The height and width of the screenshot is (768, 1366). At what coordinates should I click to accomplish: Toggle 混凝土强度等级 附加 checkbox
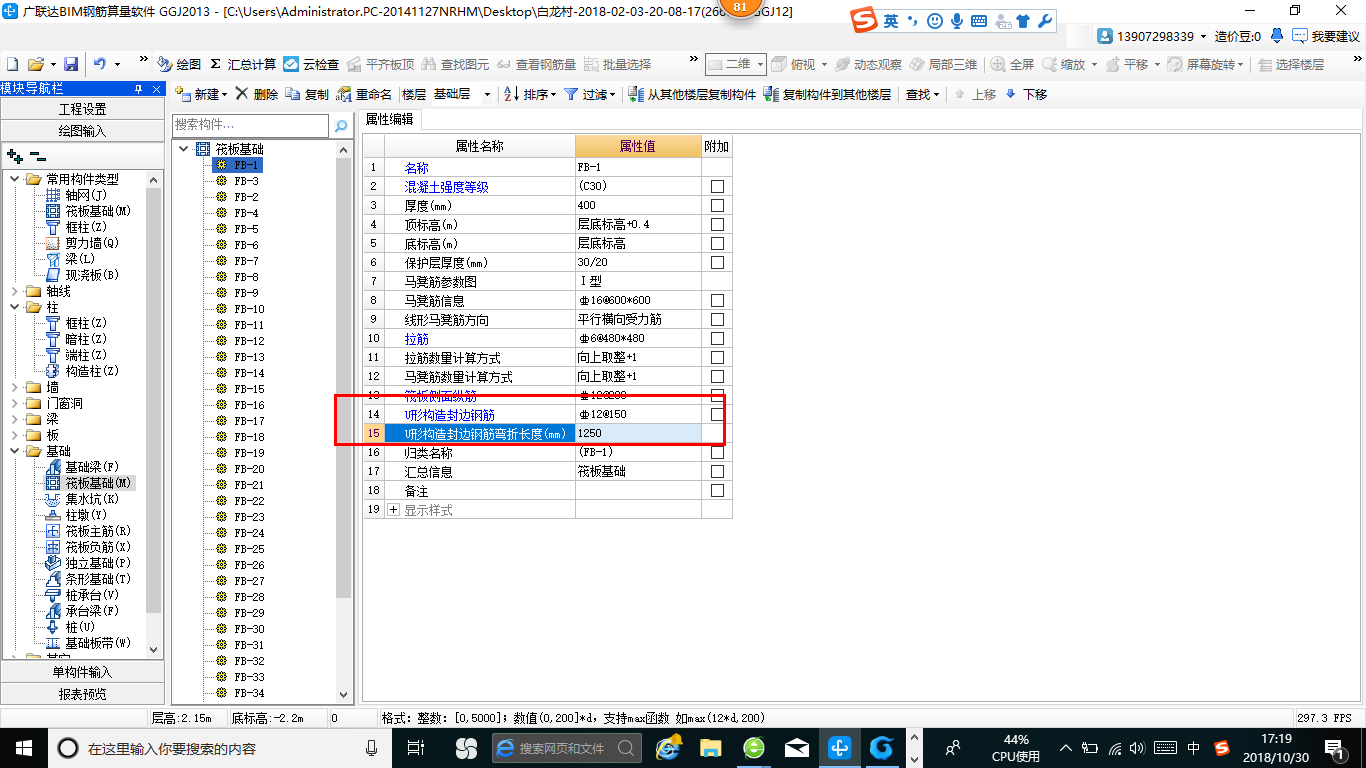(x=716, y=187)
